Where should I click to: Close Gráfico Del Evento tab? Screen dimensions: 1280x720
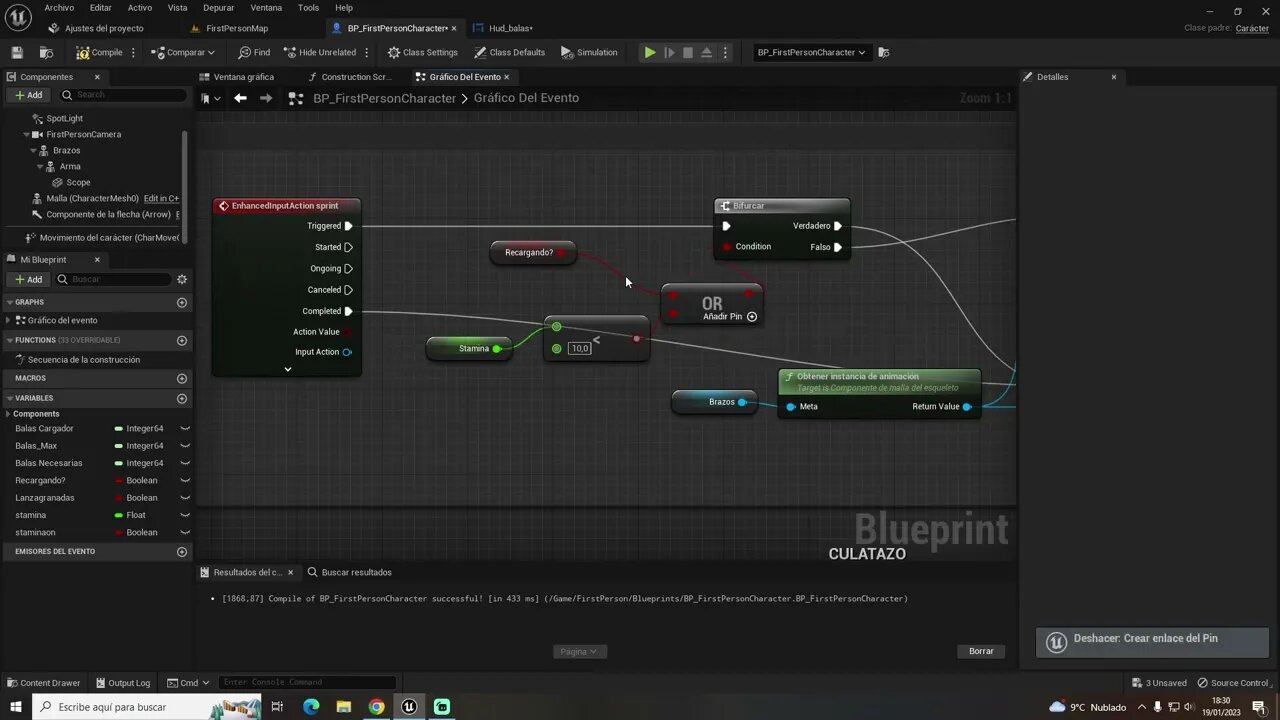[x=506, y=77]
